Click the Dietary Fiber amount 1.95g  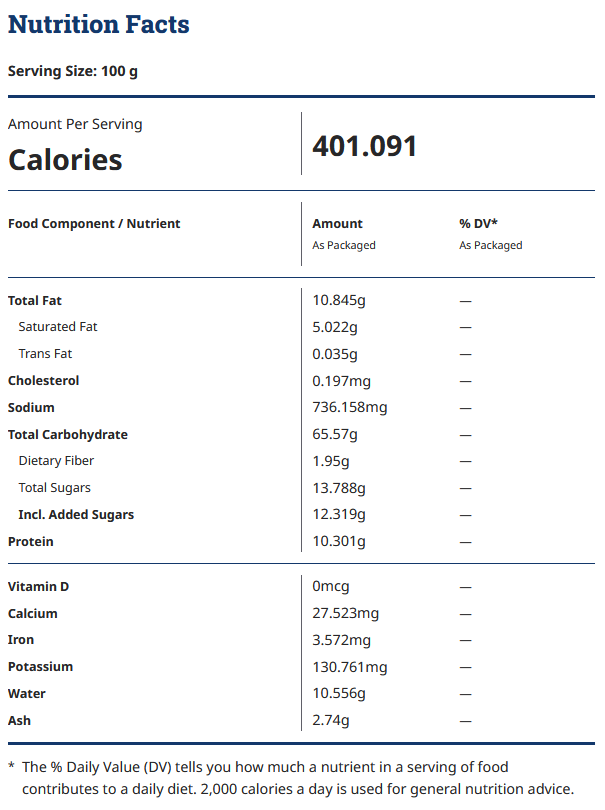coord(331,461)
